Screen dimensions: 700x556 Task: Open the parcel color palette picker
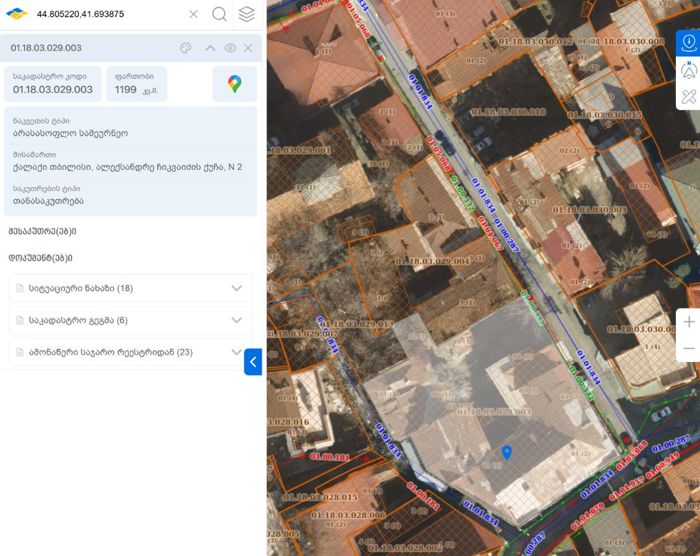pyautogui.click(x=185, y=48)
